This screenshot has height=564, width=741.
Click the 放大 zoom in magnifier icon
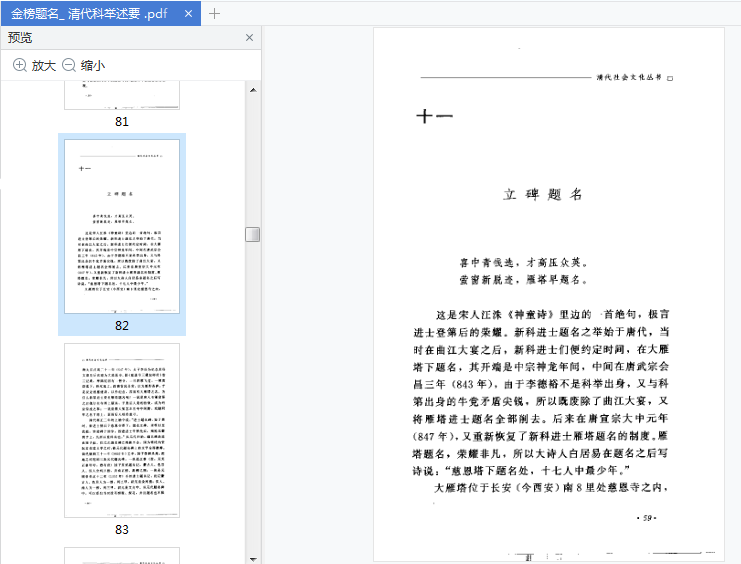[19, 65]
